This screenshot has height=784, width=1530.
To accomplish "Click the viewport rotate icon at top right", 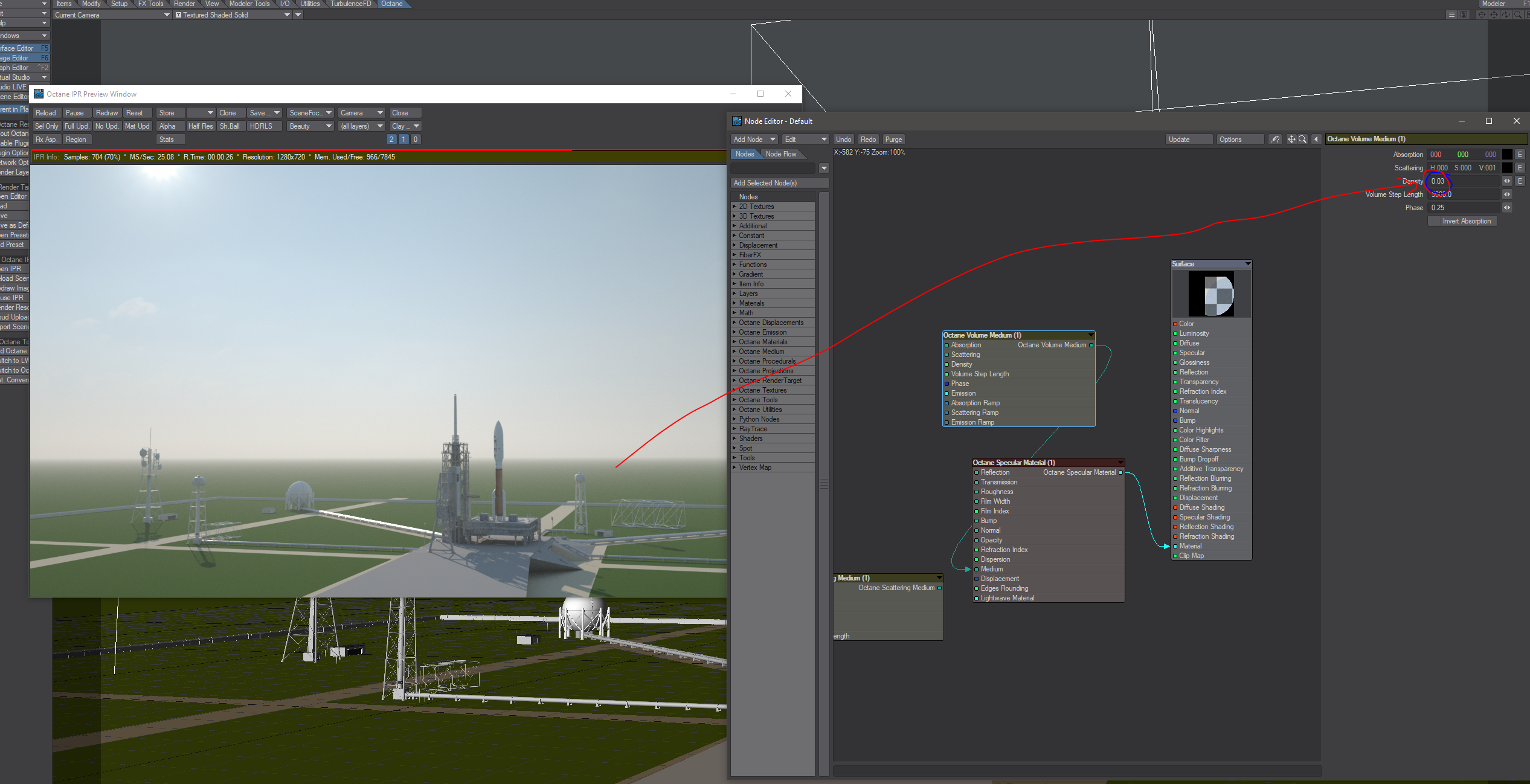I will tap(1506, 15).
